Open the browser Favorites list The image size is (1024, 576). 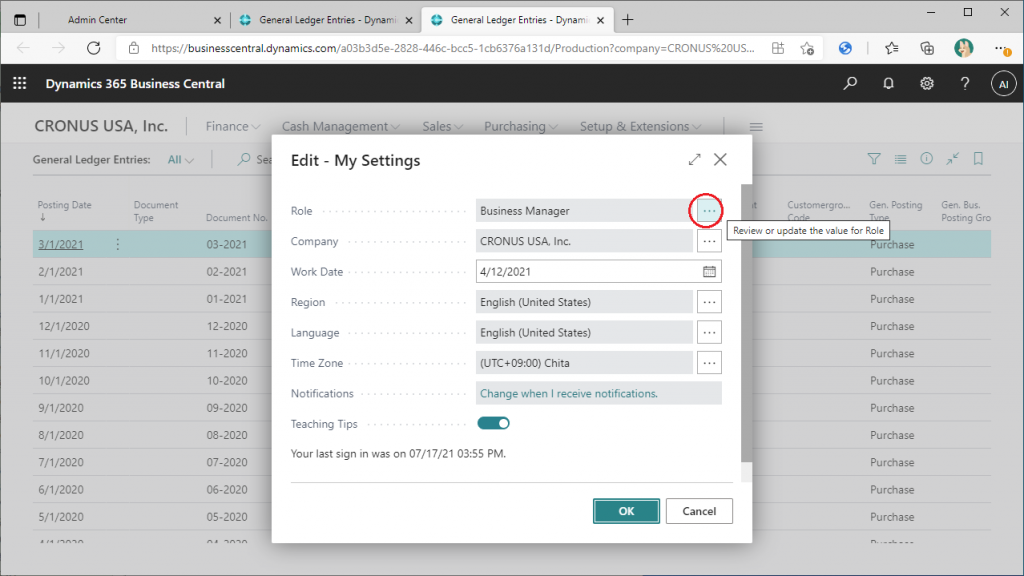(x=891, y=48)
